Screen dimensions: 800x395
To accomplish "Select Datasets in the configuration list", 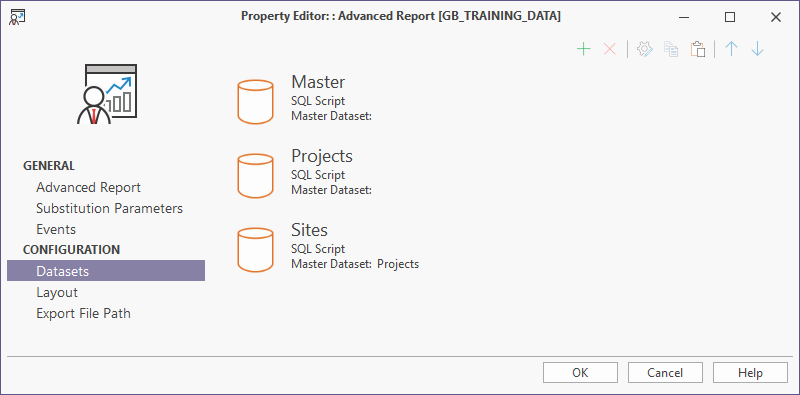I will click(106, 270).
